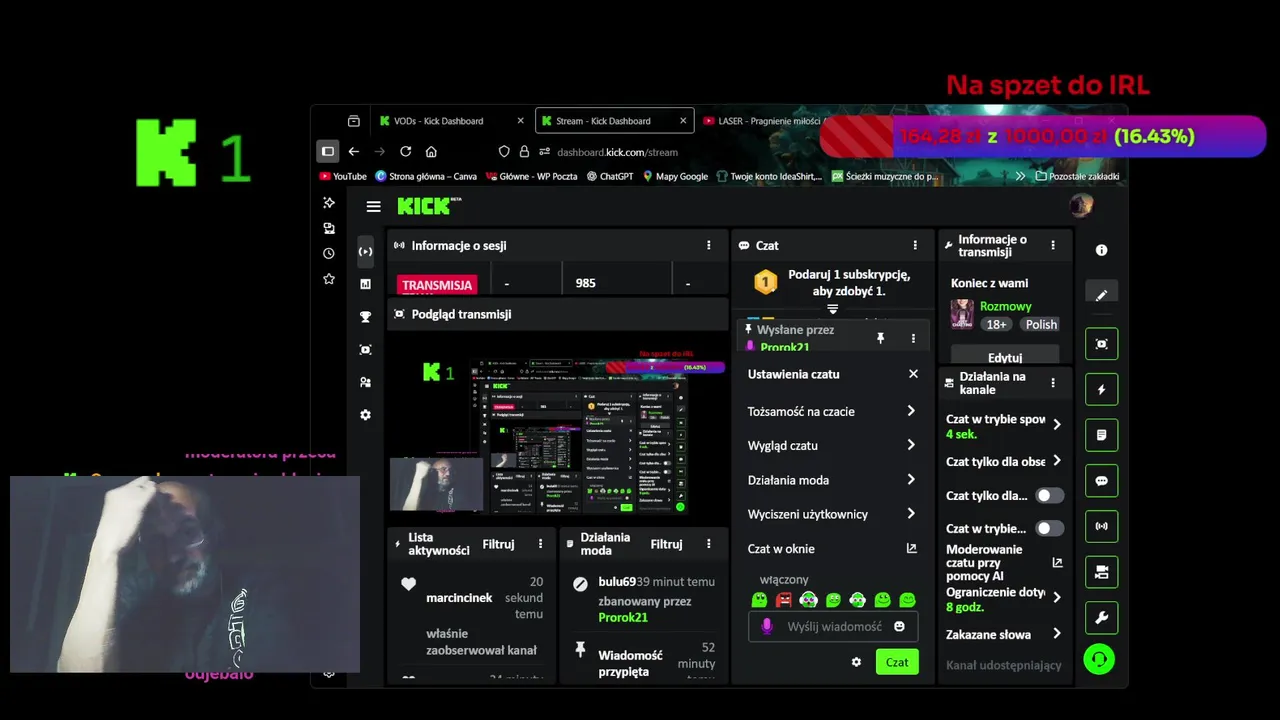
Task: Open the trophy achievements sidebar icon
Action: (365, 317)
